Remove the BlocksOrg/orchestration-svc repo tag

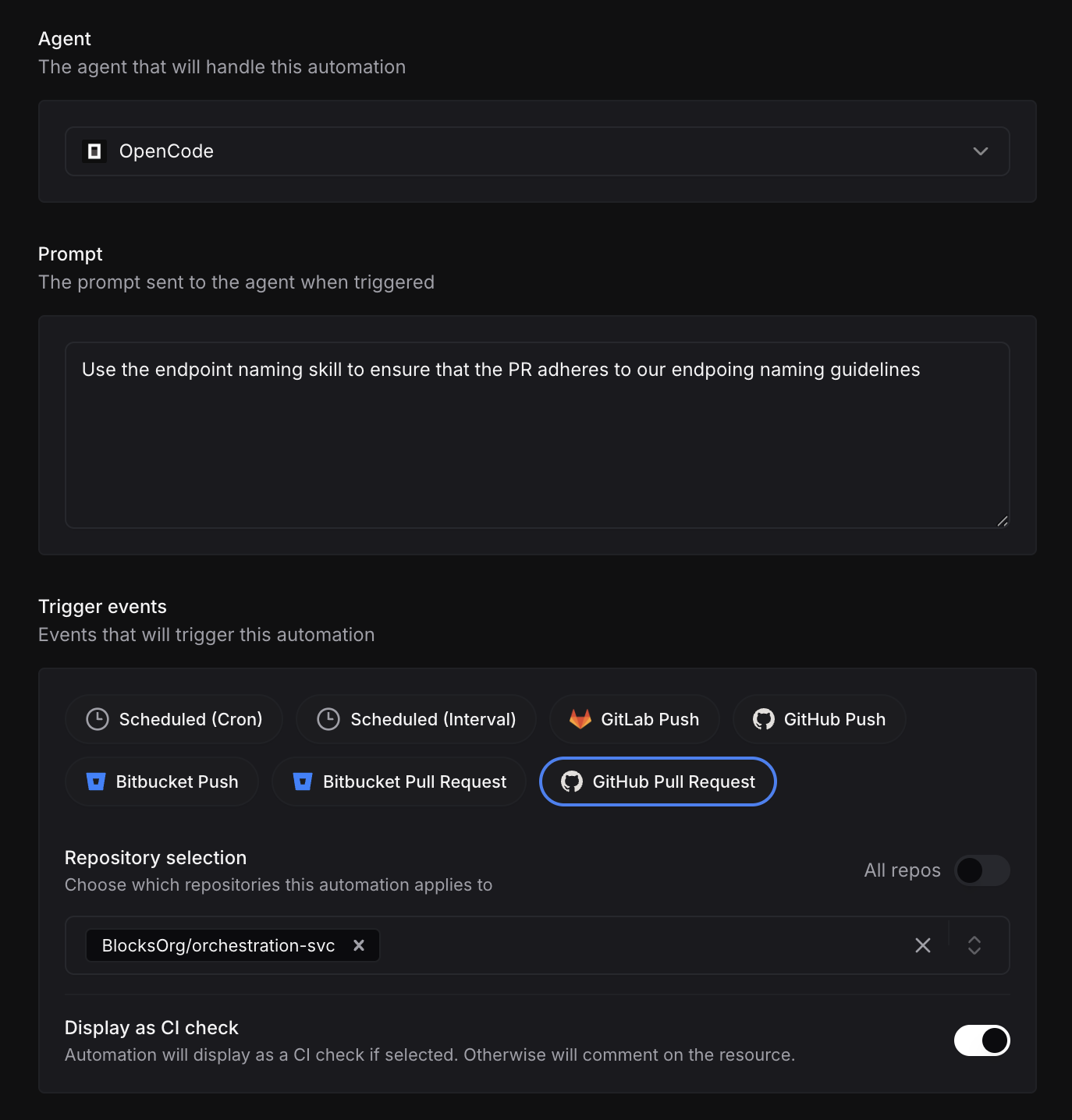pos(359,945)
